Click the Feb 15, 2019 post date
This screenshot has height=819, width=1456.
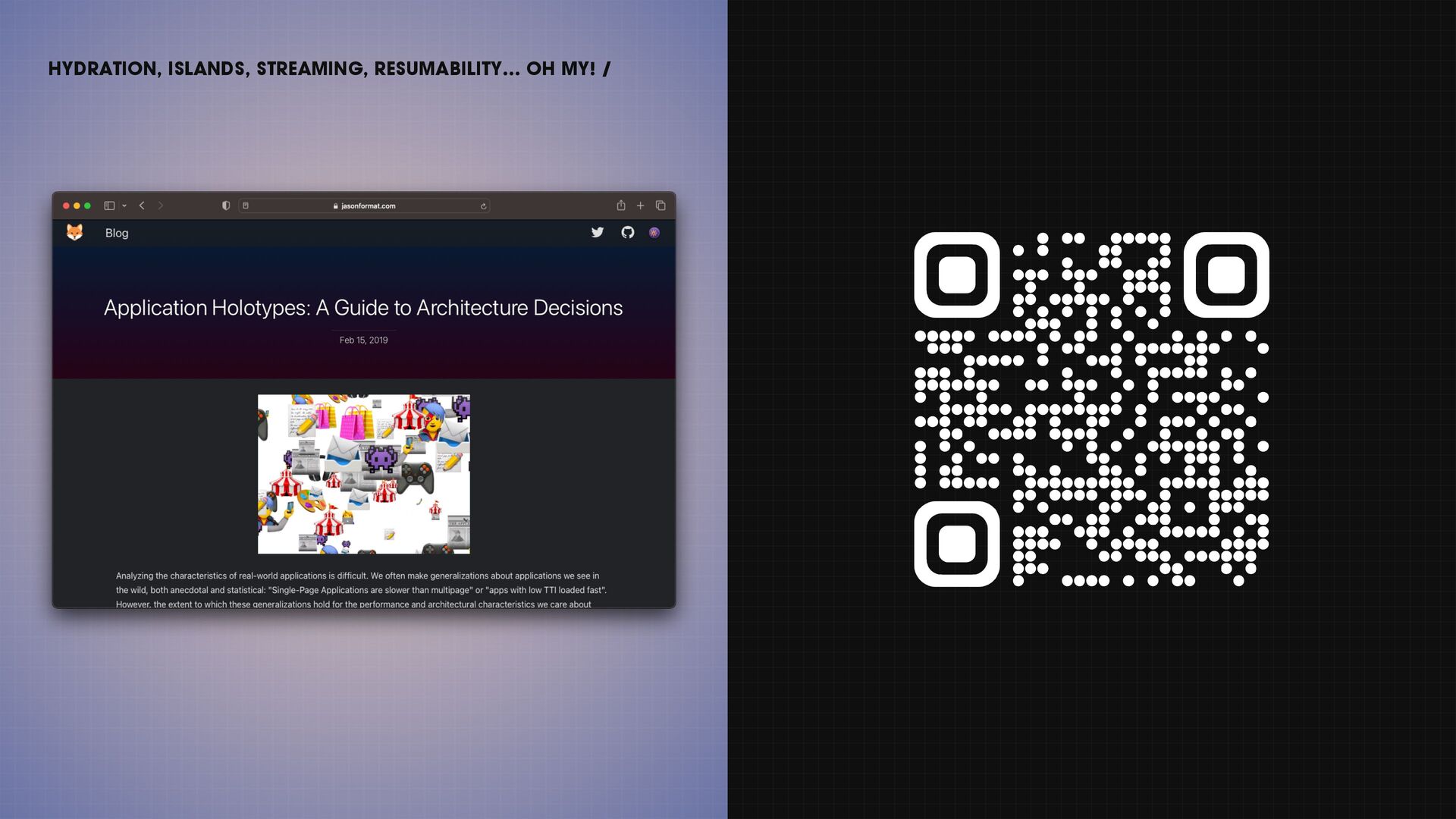[363, 340]
